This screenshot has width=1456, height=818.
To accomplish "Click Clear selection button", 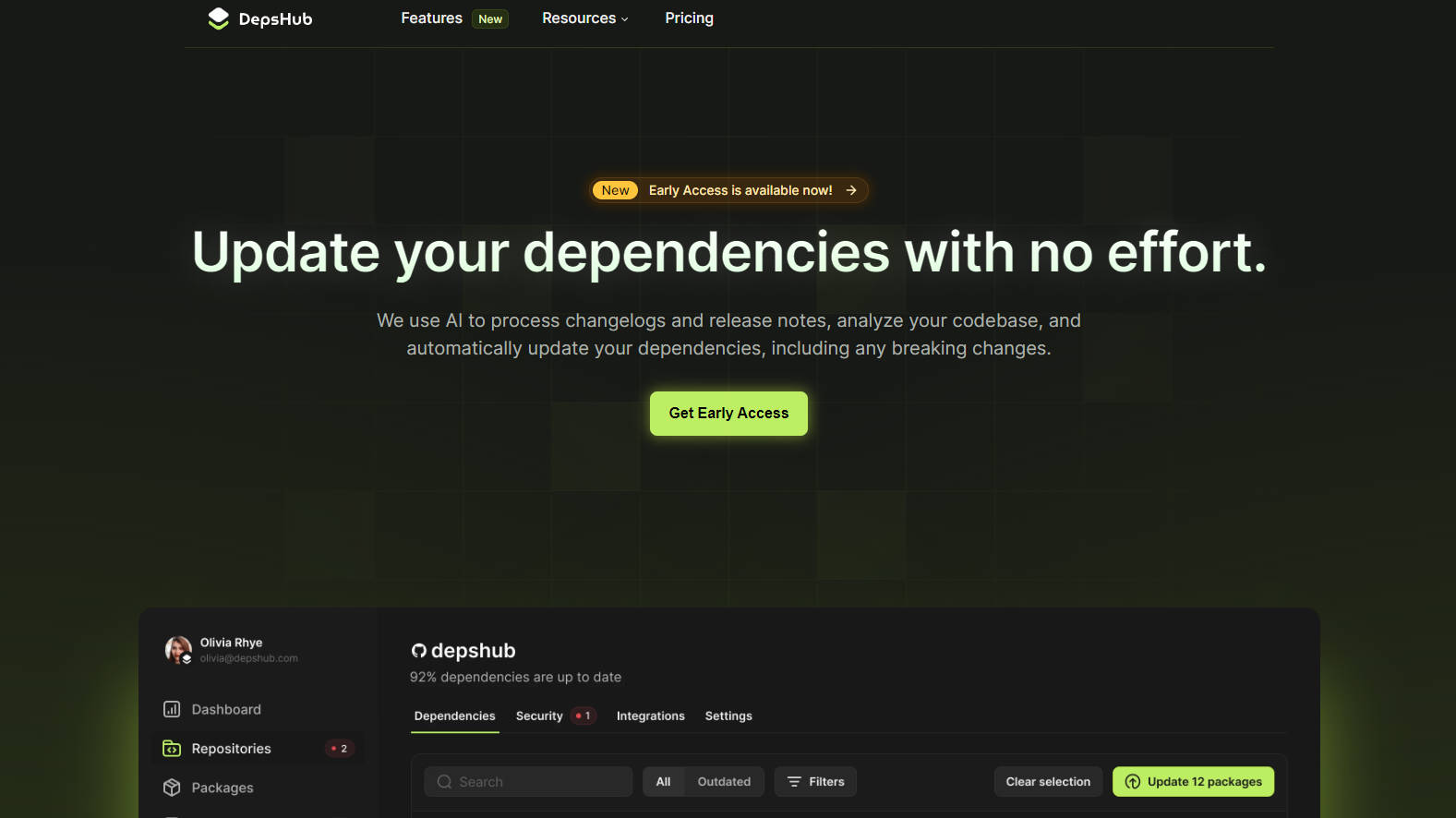I will click(x=1048, y=782).
